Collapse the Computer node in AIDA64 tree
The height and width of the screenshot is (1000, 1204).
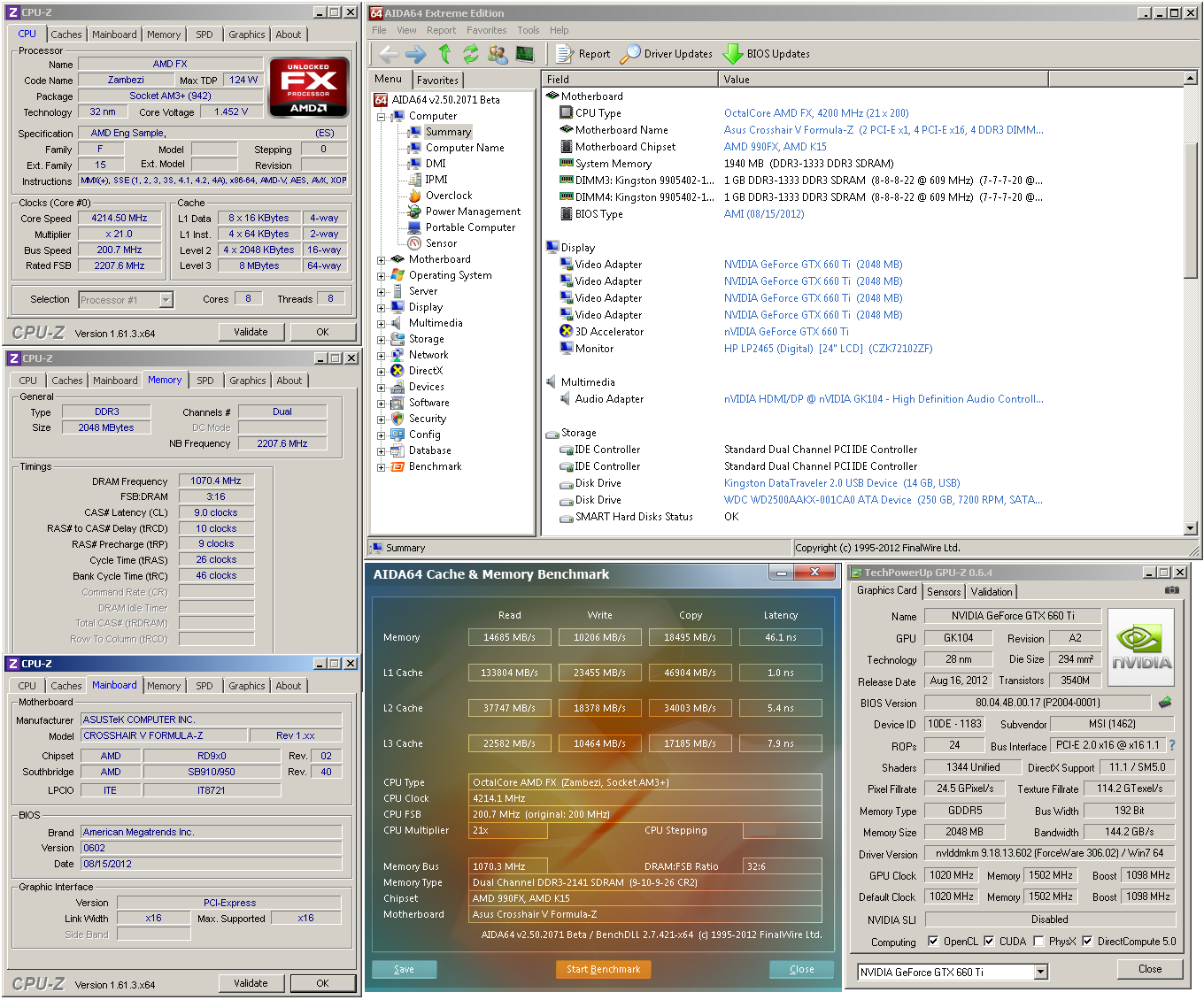point(382,117)
